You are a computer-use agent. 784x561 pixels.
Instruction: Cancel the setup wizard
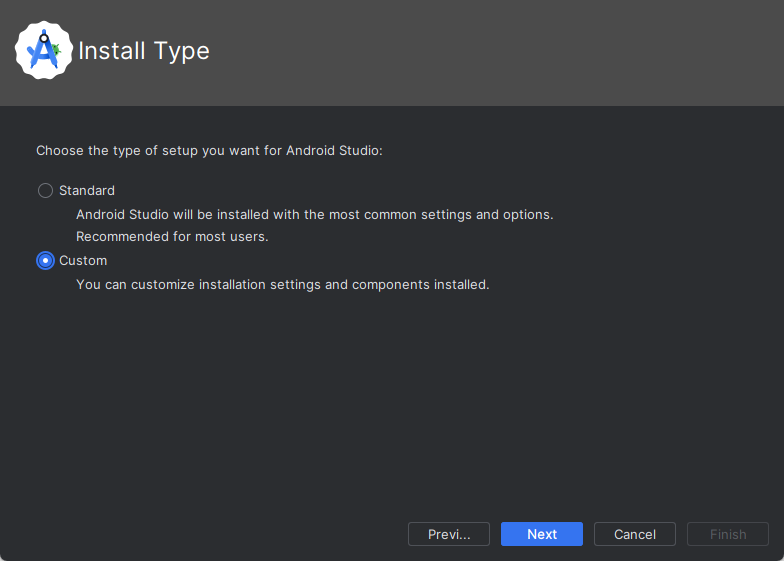[634, 534]
